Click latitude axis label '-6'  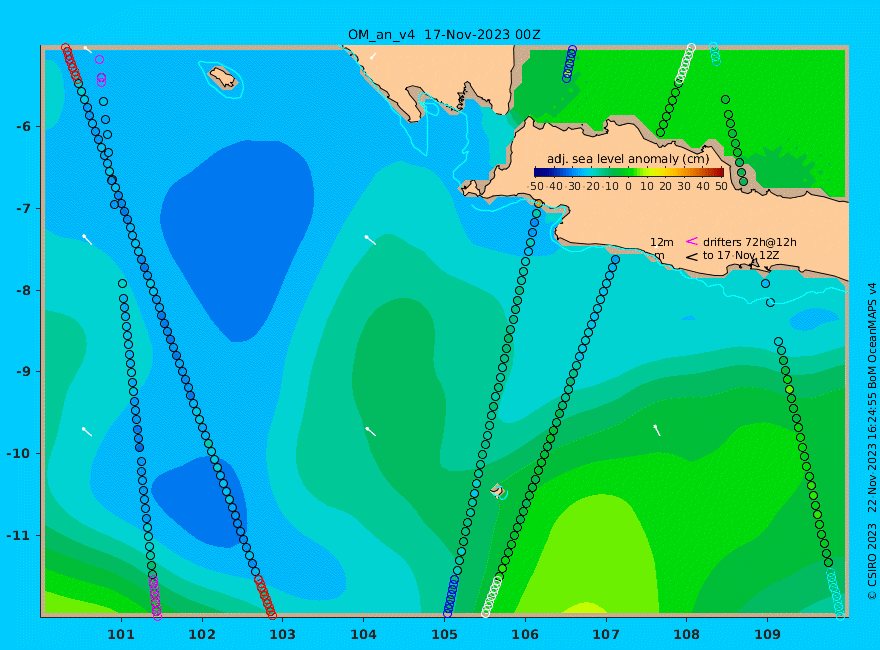23,126
